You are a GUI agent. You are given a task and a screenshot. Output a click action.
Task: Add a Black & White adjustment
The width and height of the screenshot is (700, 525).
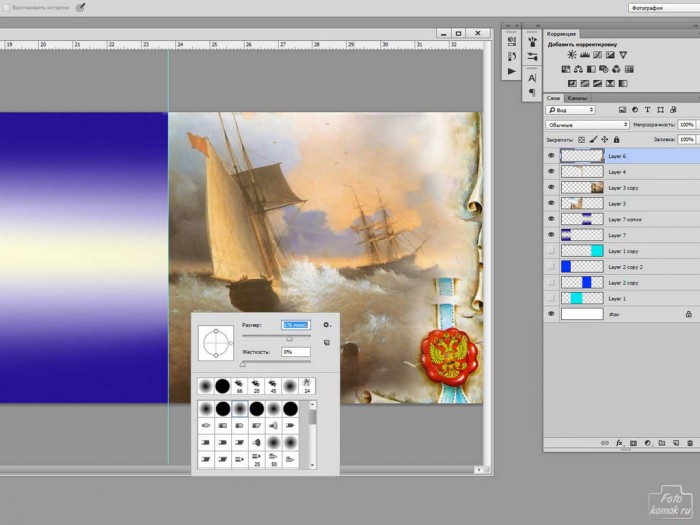591,69
